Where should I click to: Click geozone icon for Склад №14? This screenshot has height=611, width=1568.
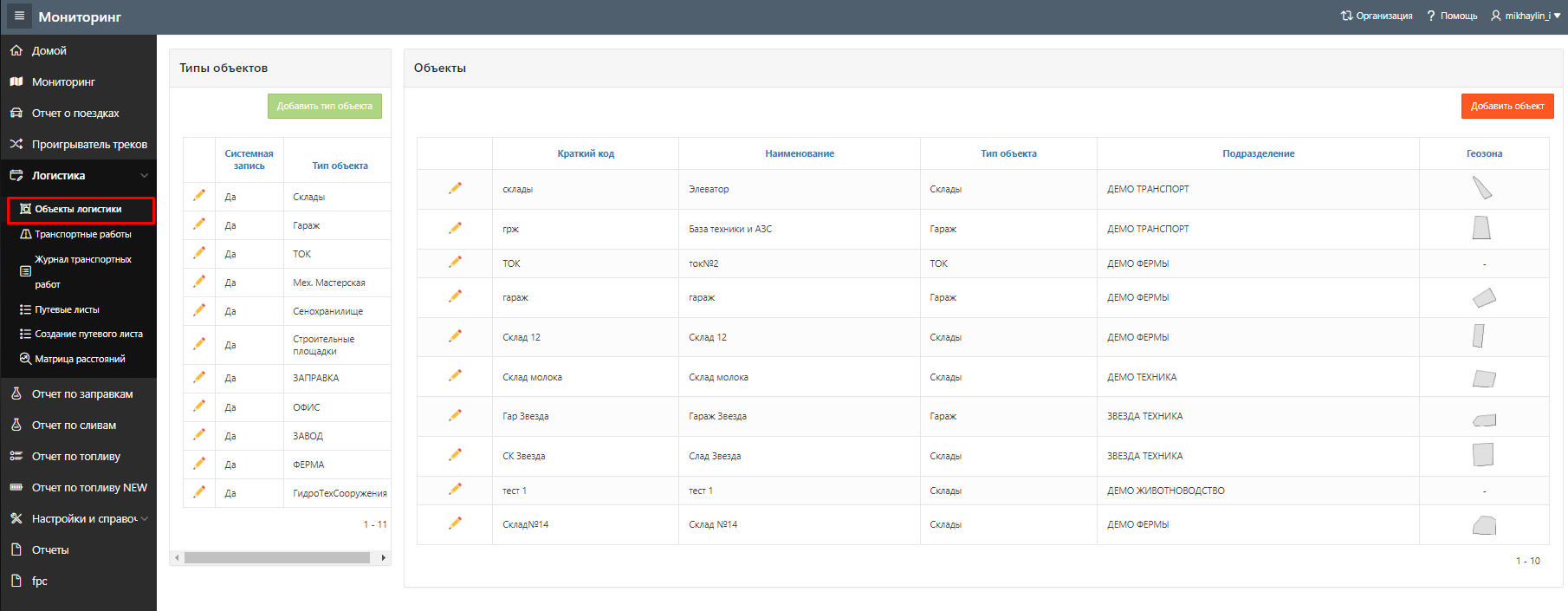pyautogui.click(x=1483, y=525)
